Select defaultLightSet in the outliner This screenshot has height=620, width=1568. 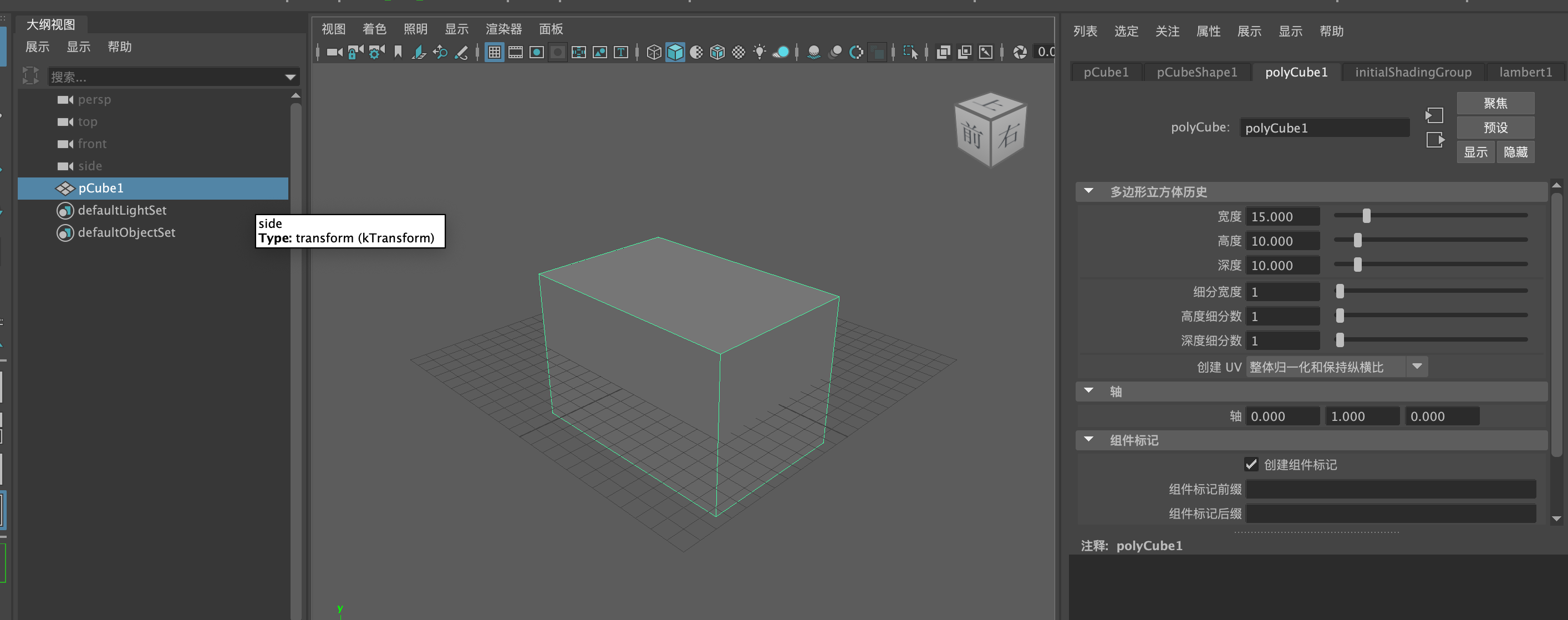point(122,210)
